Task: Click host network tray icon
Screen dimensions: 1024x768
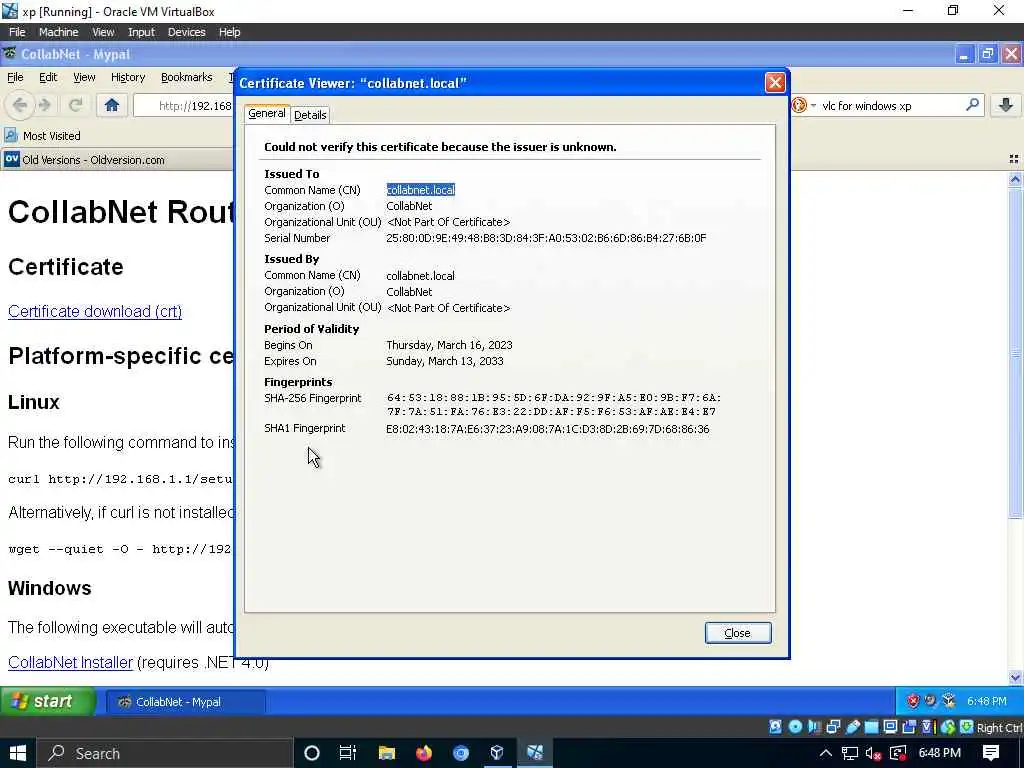Action: click(x=850, y=753)
